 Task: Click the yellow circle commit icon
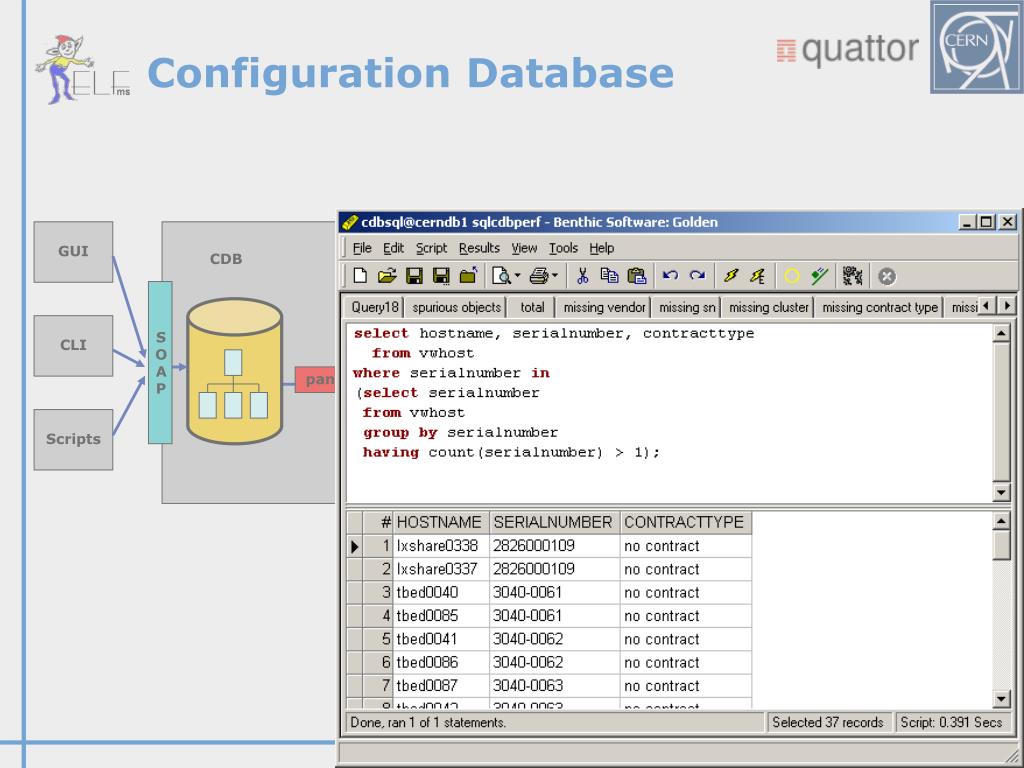[x=792, y=276]
